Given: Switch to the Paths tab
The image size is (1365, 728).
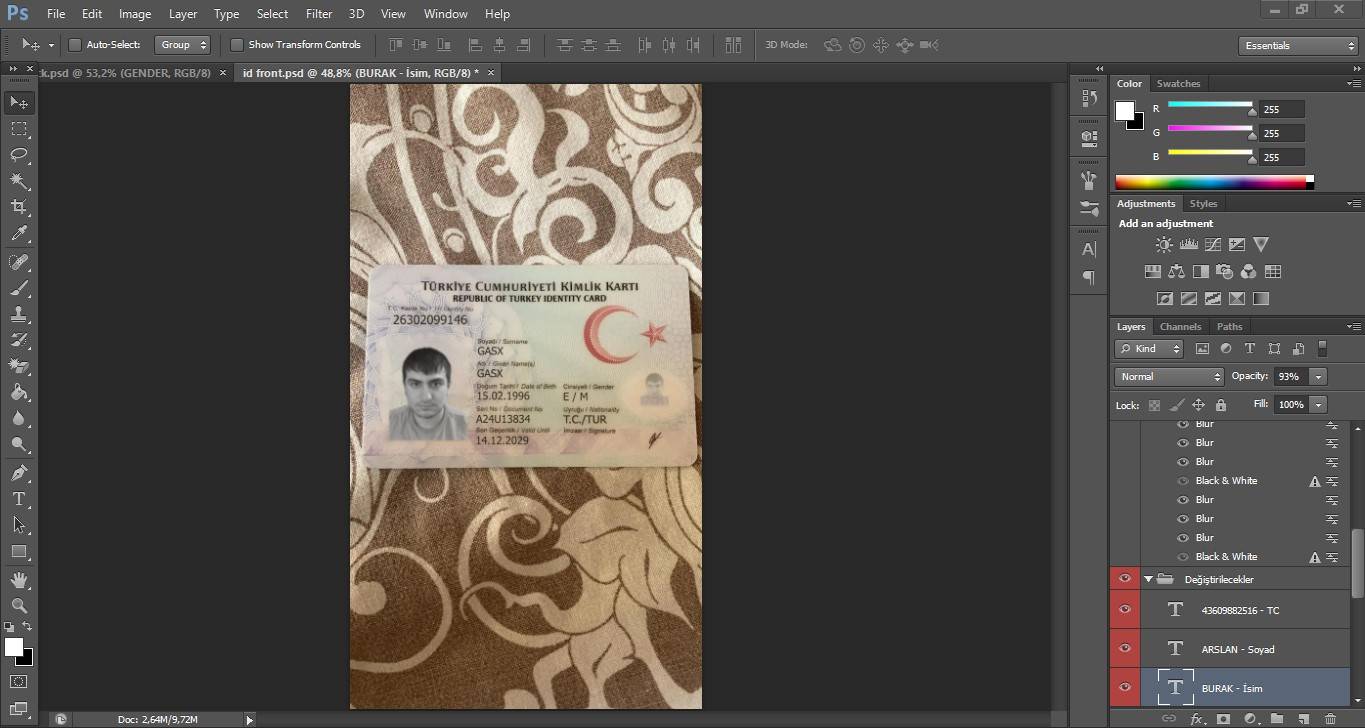Looking at the screenshot, I should [x=1229, y=327].
